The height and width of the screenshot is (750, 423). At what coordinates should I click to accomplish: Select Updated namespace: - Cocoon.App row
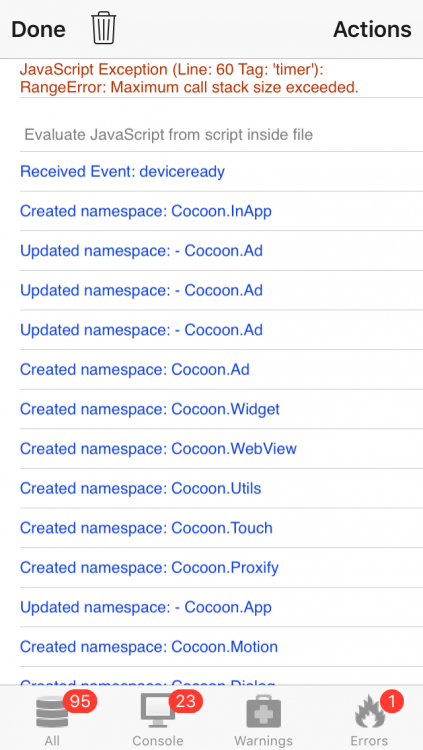221,607
